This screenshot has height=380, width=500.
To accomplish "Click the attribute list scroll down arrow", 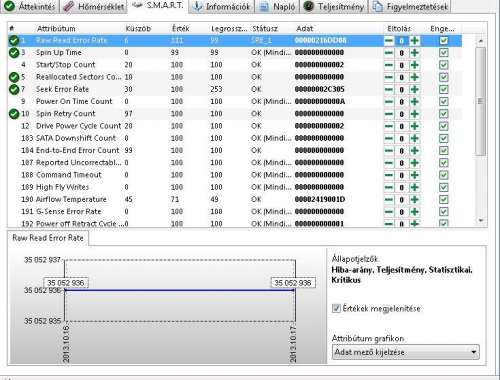I will pos(480,220).
